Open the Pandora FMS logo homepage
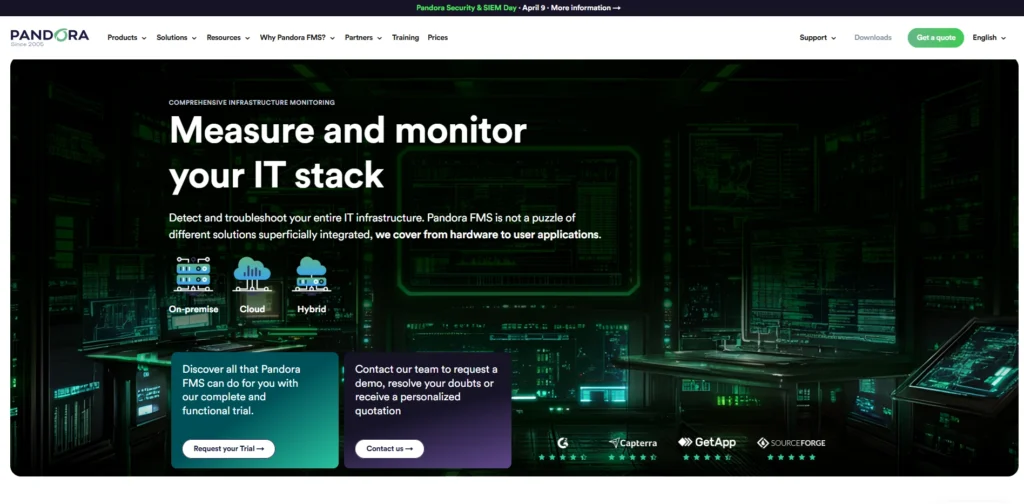This screenshot has height=504, width=1024. click(50, 37)
